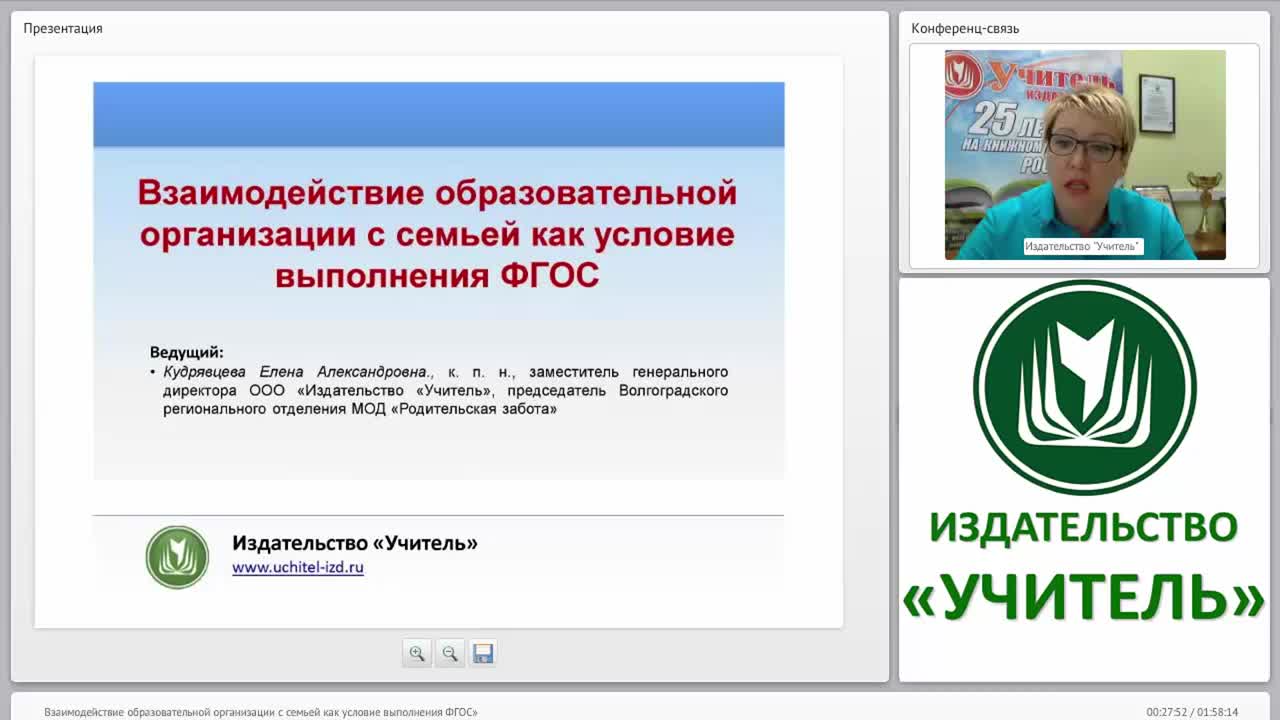
Task: Click the Ведущий: heading on the slide
Action: [x=187, y=352]
